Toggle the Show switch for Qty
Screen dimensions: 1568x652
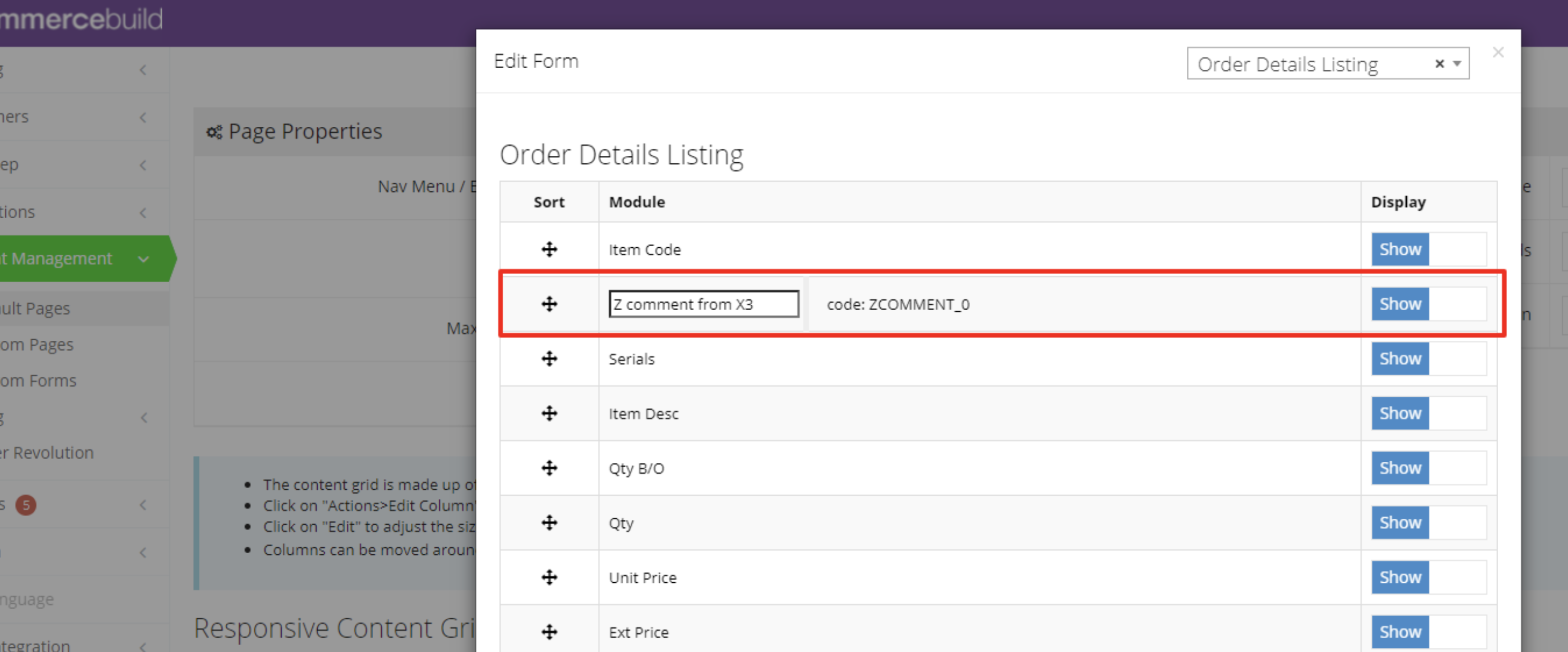(x=1427, y=523)
